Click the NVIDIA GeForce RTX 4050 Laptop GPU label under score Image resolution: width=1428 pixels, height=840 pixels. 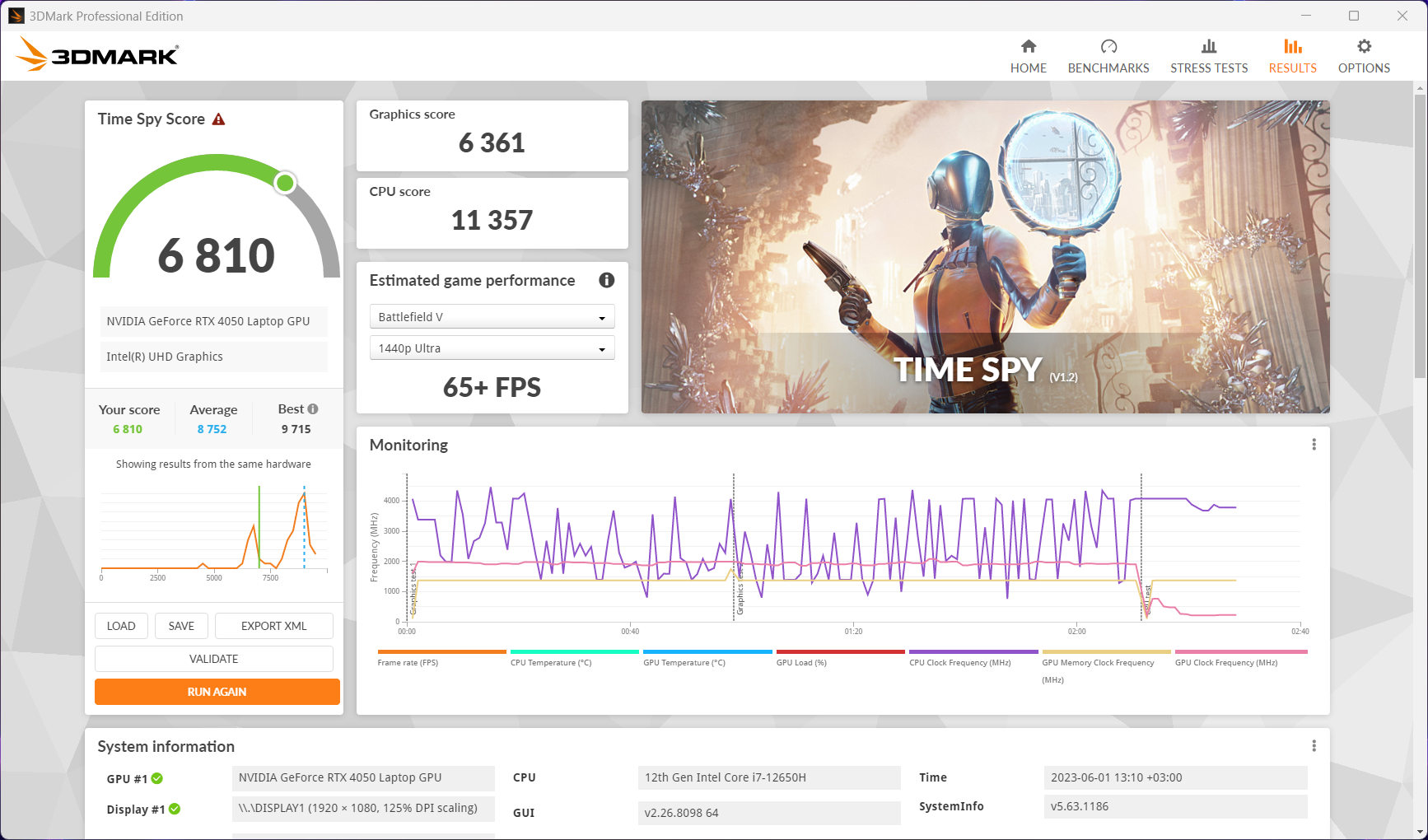click(214, 321)
